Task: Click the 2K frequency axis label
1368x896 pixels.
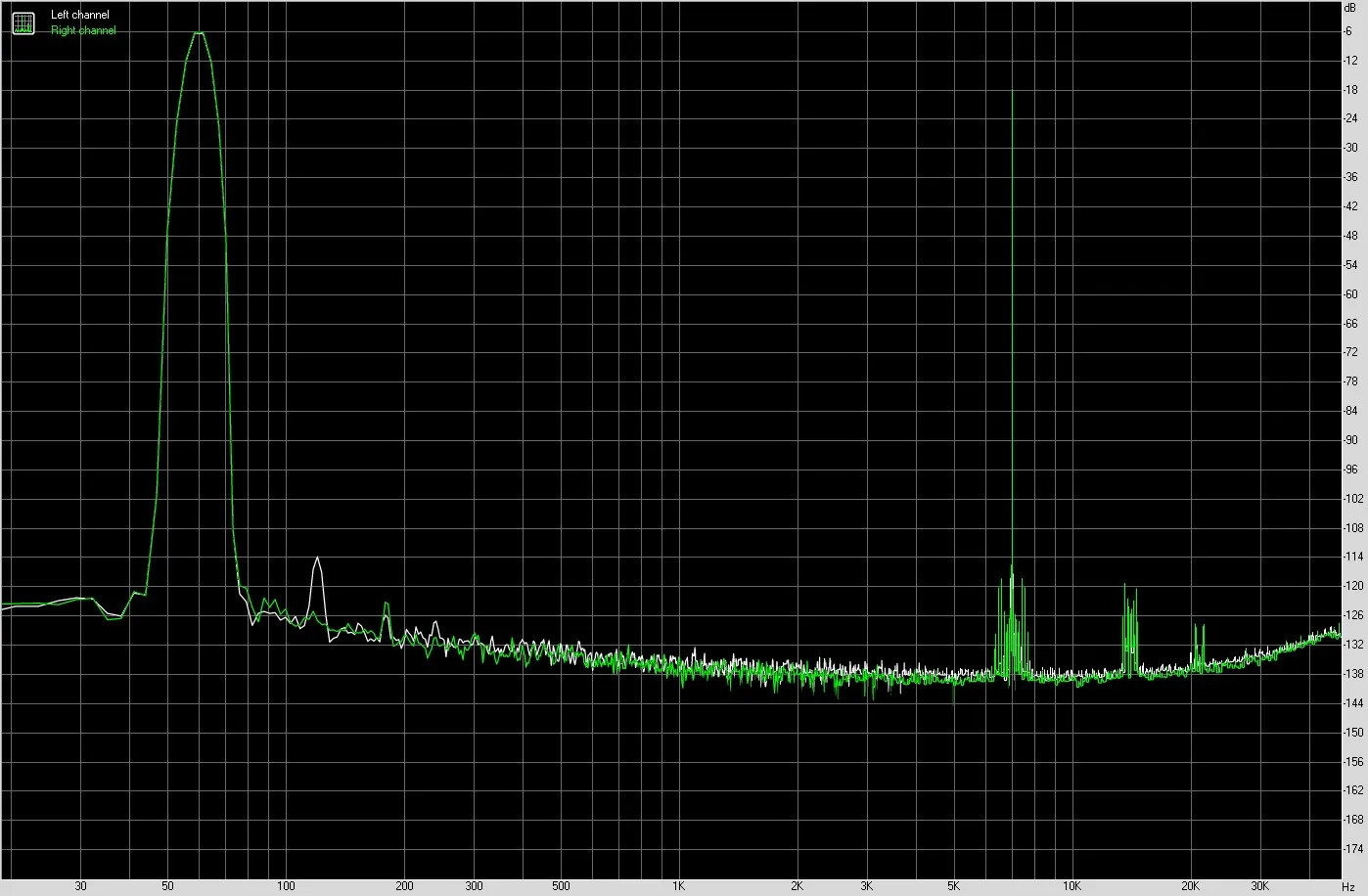Action: 797,886
